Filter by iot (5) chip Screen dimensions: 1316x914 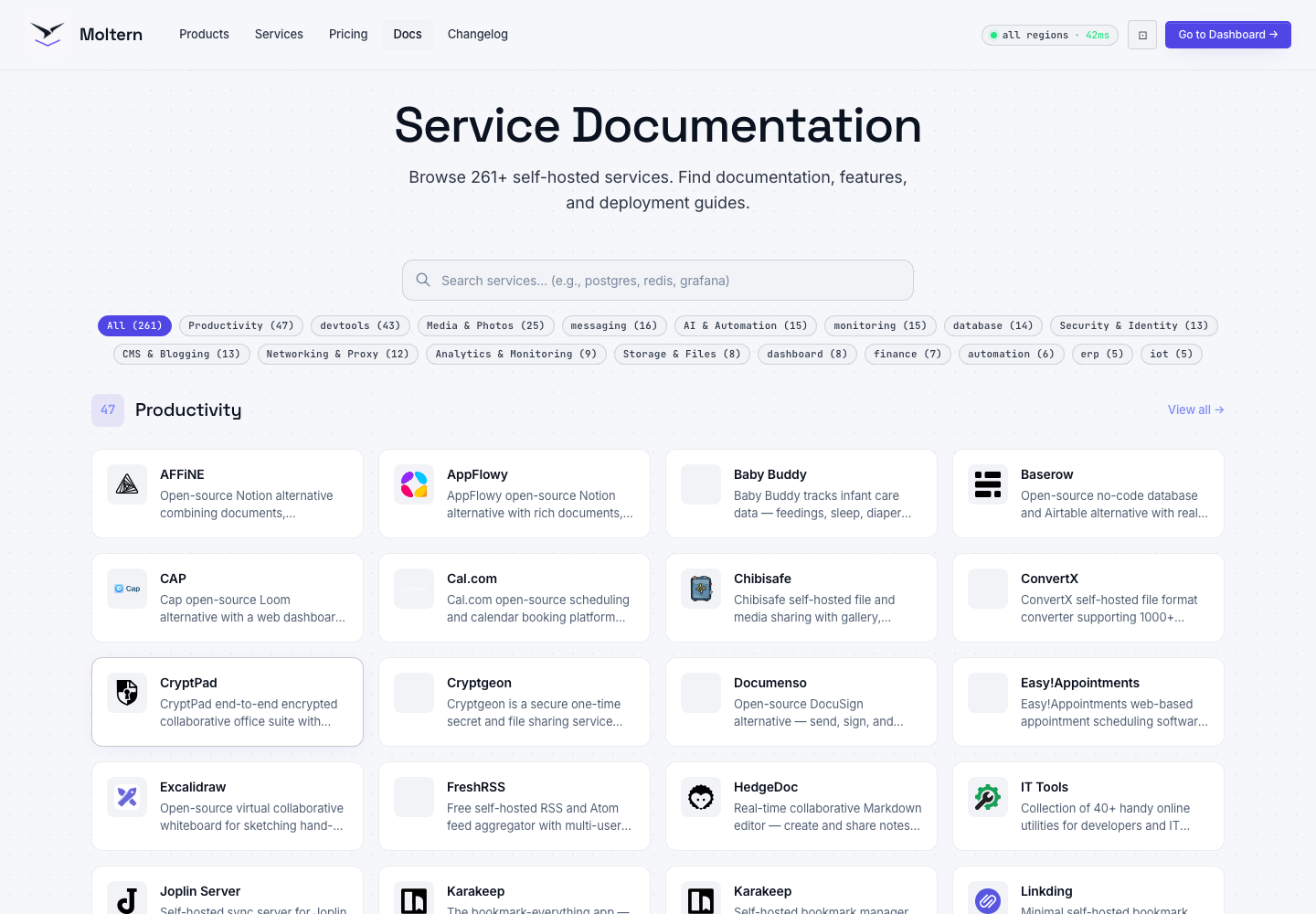click(1172, 354)
